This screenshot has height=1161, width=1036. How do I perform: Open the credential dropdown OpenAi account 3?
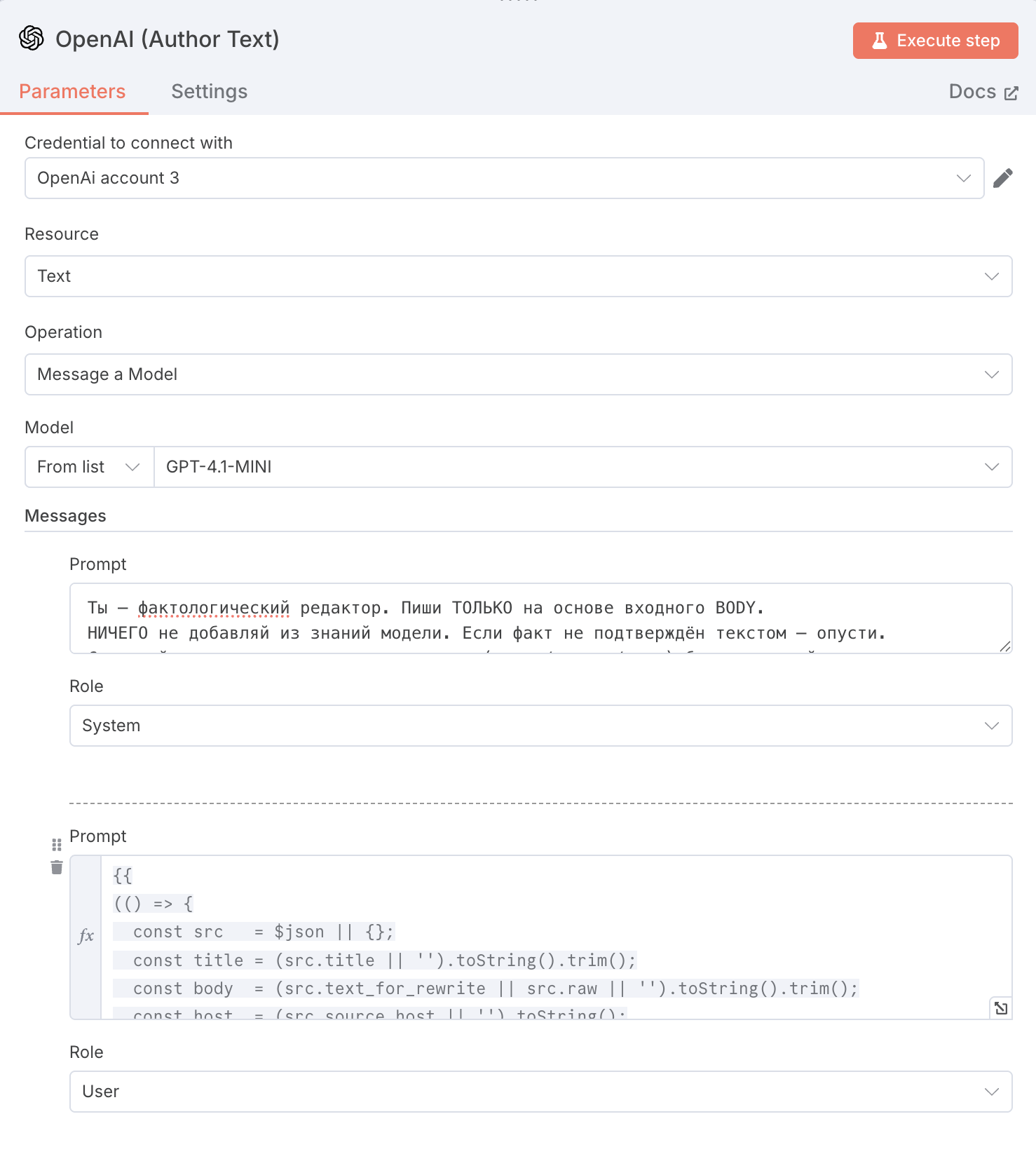point(504,178)
